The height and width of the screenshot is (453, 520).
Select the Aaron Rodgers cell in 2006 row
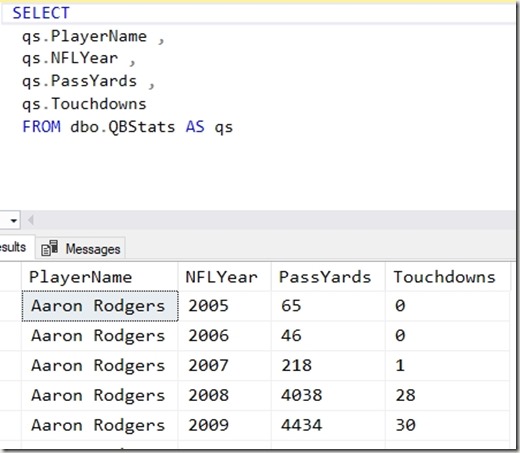100,336
